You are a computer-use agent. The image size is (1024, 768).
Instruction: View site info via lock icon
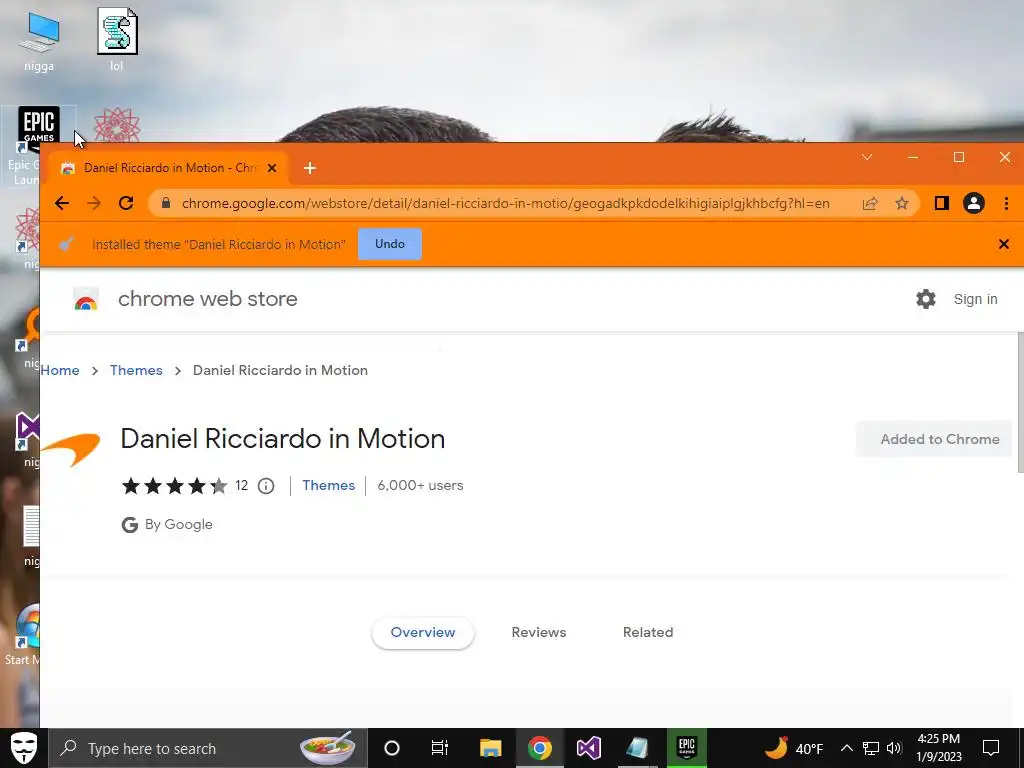[x=166, y=203]
